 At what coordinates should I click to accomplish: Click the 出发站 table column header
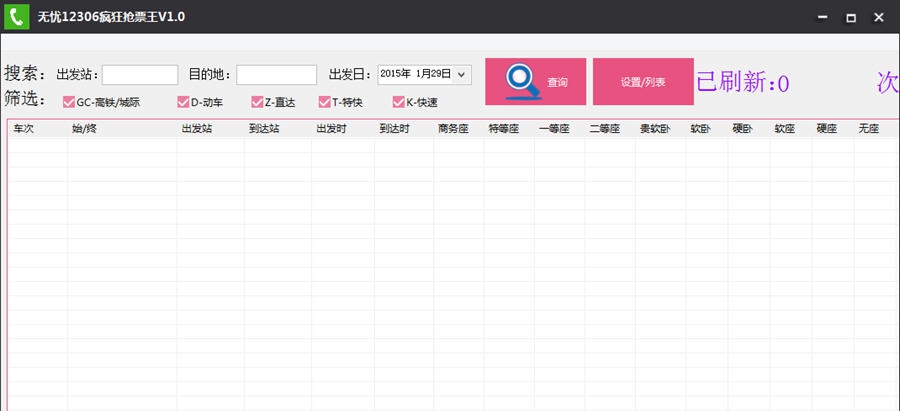(x=197, y=129)
